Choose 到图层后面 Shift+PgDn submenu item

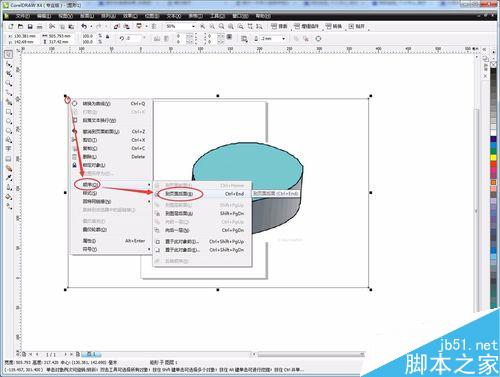202,213
